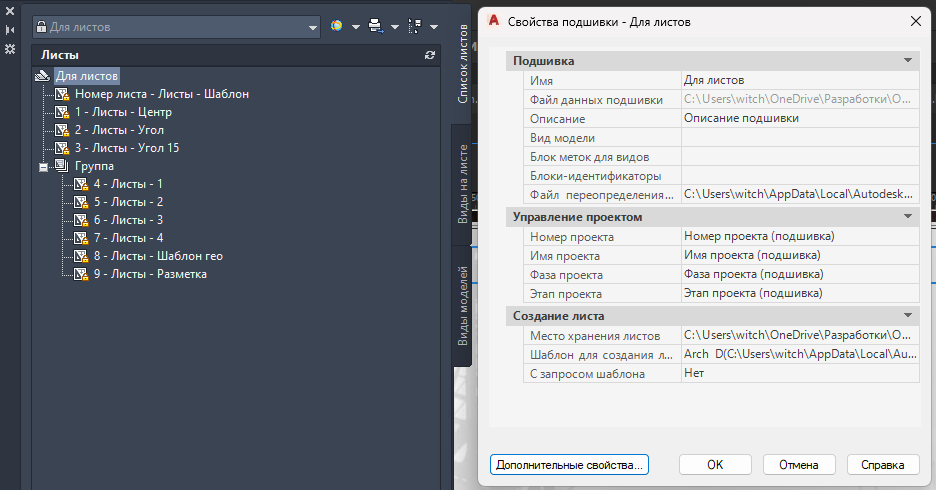This screenshot has width=936, height=490.
Task: Click the Дополнительные свойства button
Action: click(570, 465)
